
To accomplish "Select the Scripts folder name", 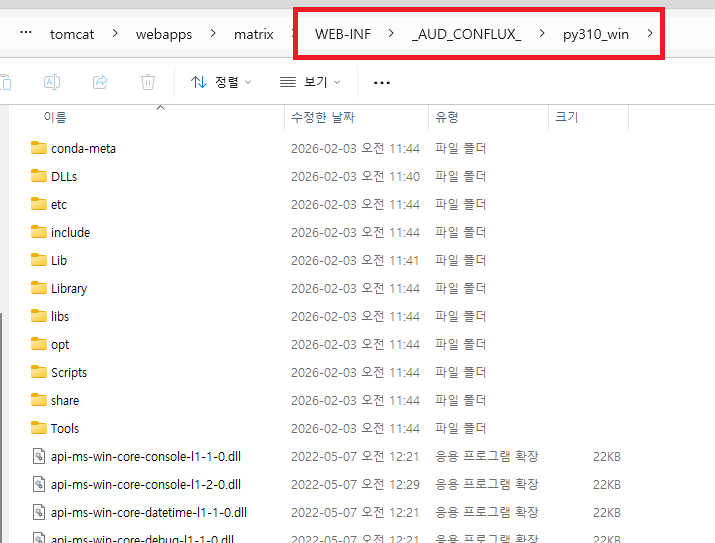I will pos(69,372).
